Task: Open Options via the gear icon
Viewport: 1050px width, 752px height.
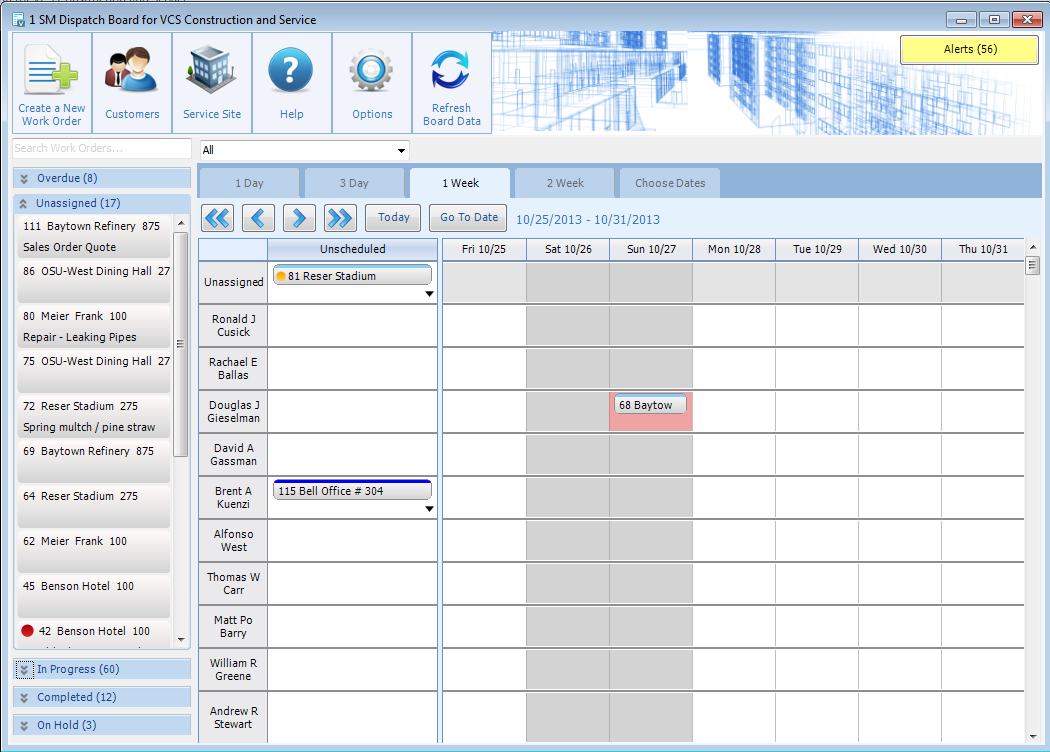Action: tap(370, 70)
